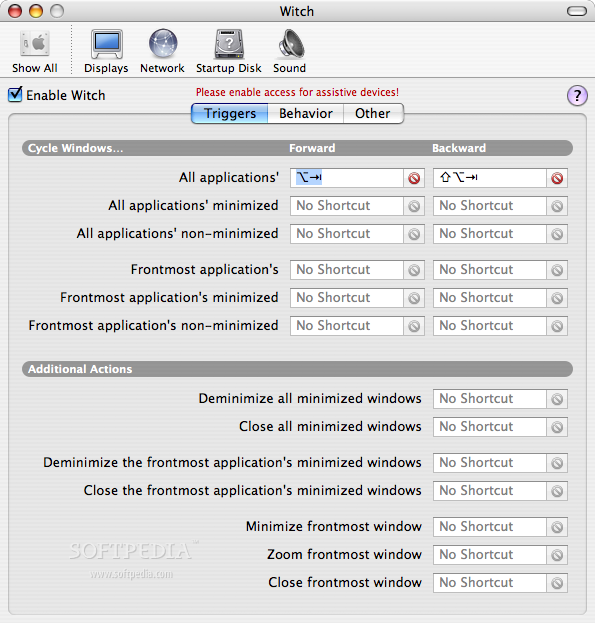This screenshot has width=595, height=623.
Task: Set Deminimize the frontmost application's minimized windows field
Action: [x=490, y=463]
